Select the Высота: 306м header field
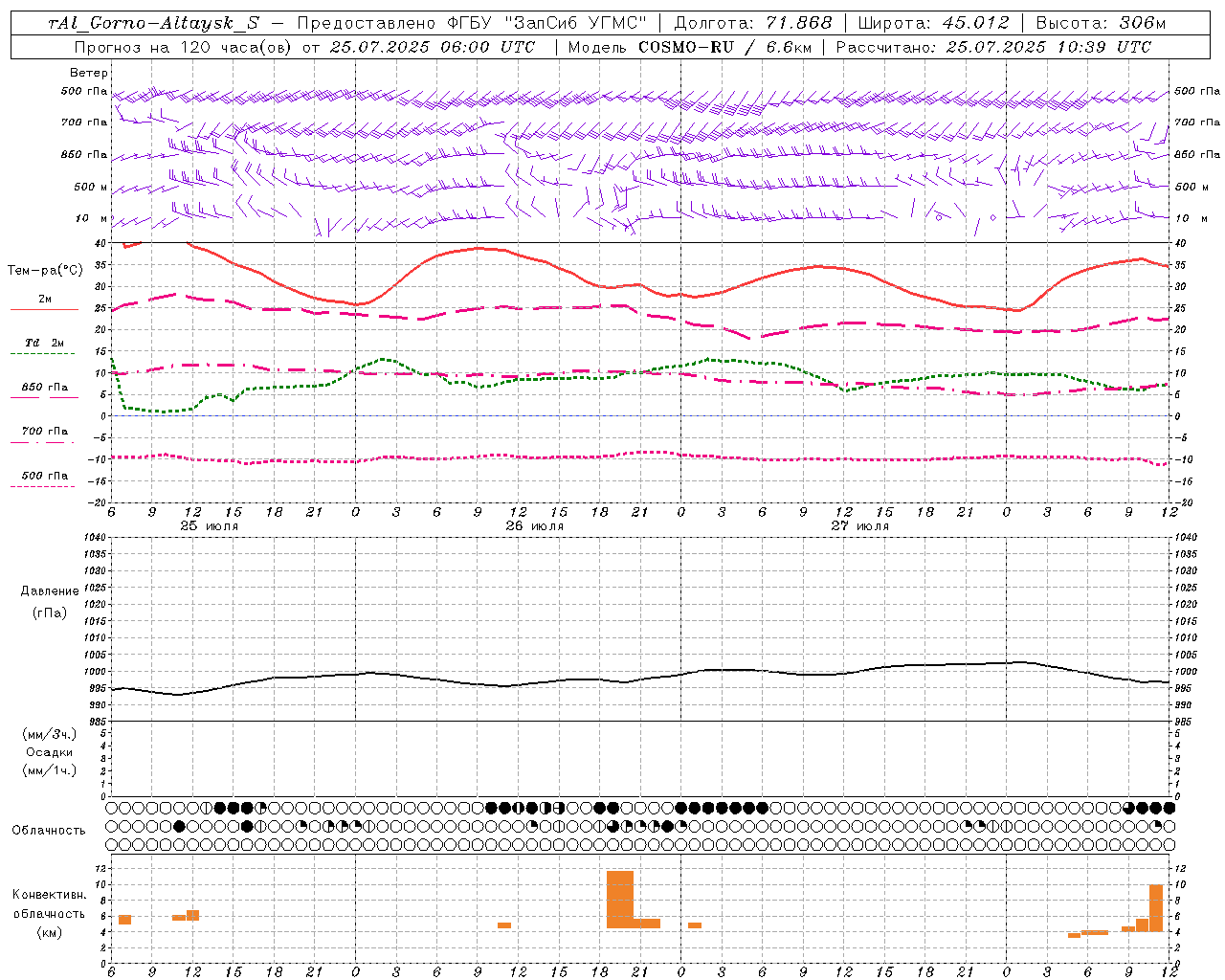The image size is (1225, 980). 1101,23
